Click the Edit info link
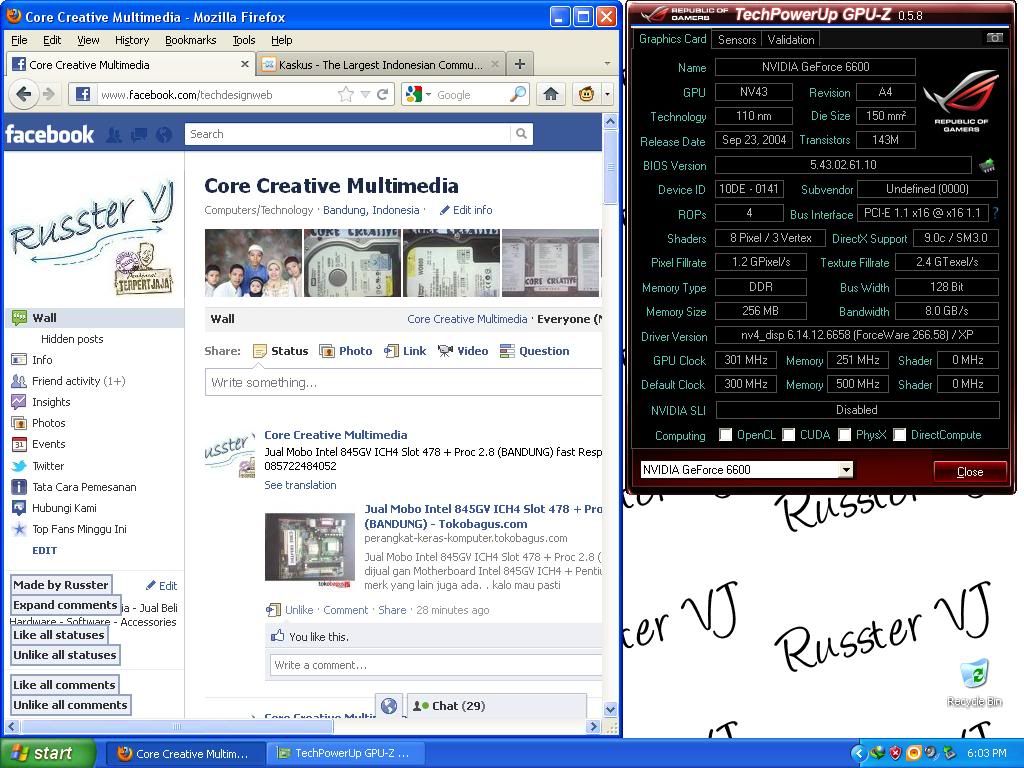Viewport: 1024px width, 768px height. click(466, 210)
